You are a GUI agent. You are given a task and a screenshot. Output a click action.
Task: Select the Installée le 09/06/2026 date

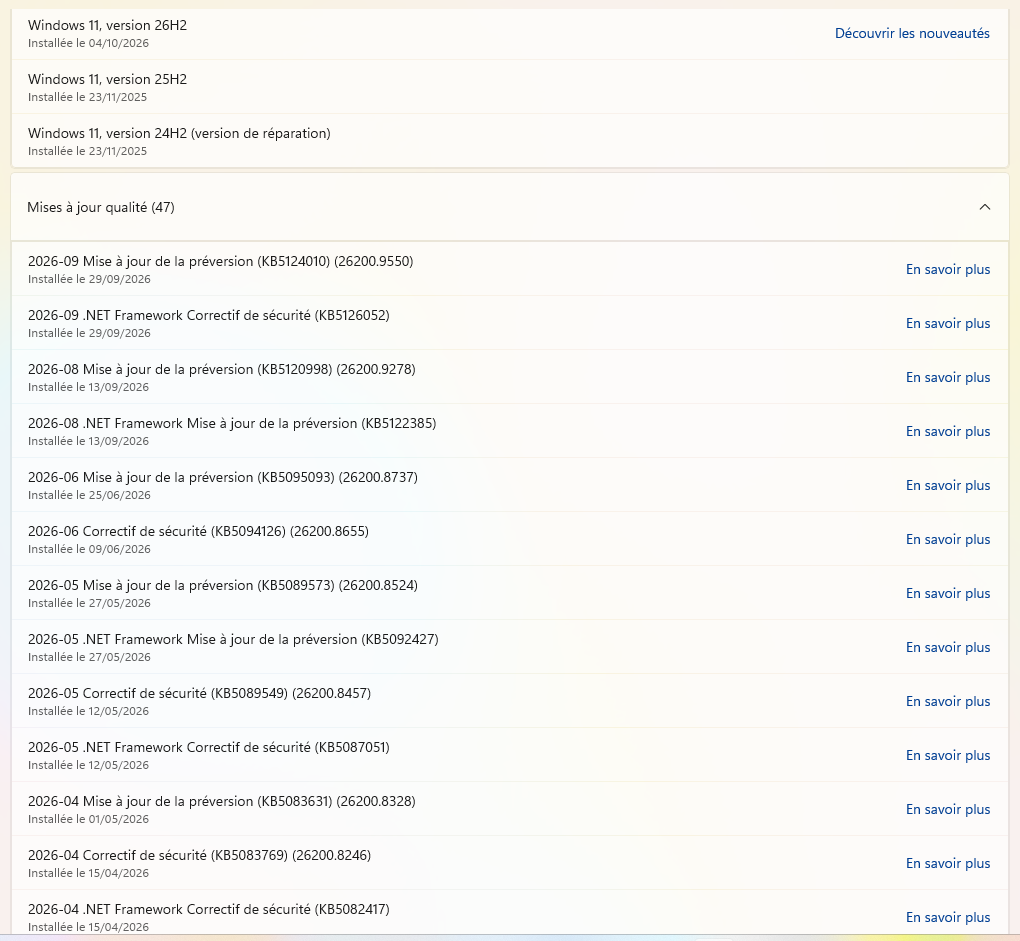click(x=89, y=550)
